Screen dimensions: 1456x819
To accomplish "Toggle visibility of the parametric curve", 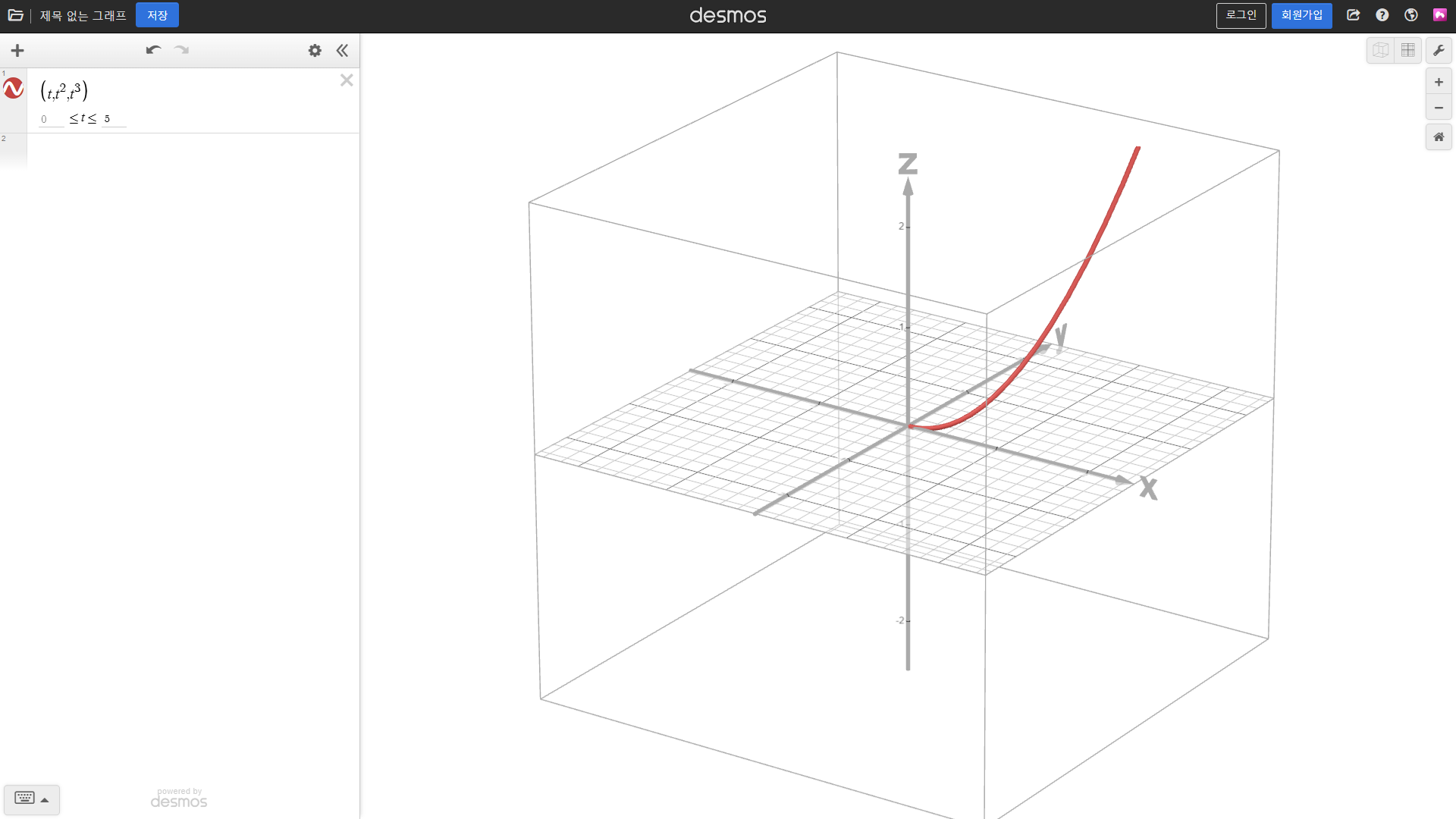I will [14, 89].
